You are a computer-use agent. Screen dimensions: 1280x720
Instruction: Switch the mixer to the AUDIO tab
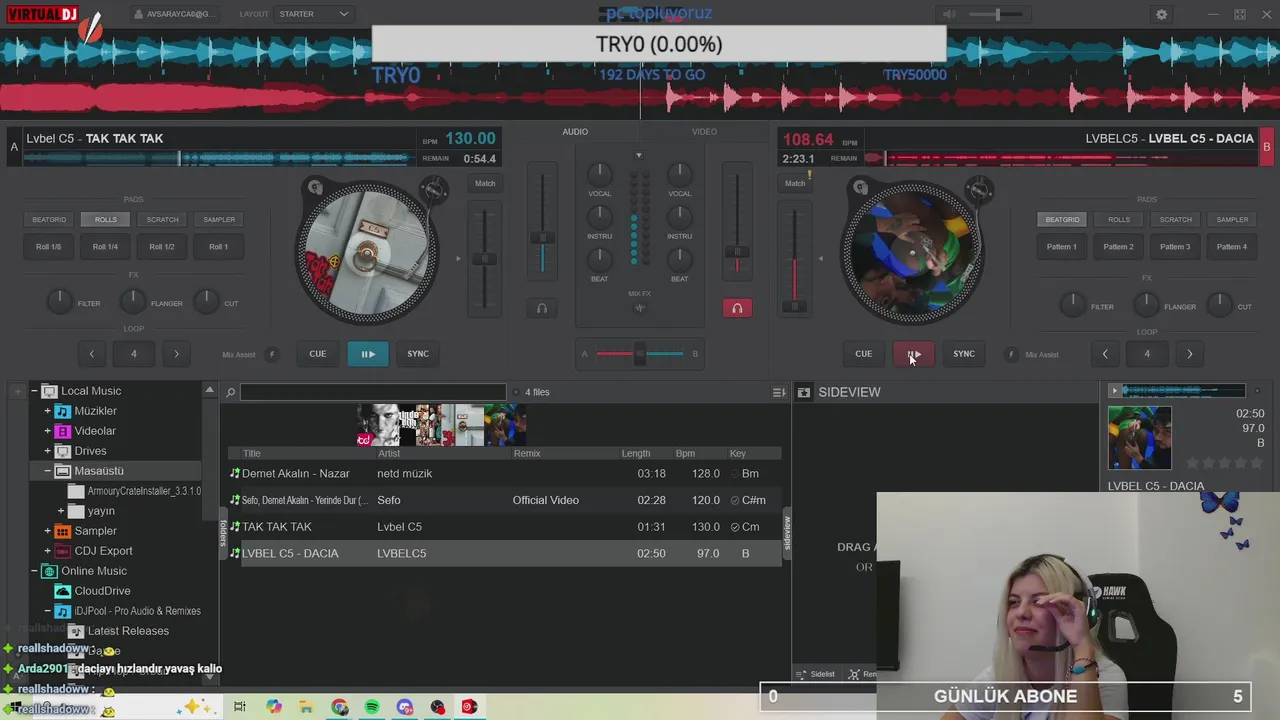[575, 132]
